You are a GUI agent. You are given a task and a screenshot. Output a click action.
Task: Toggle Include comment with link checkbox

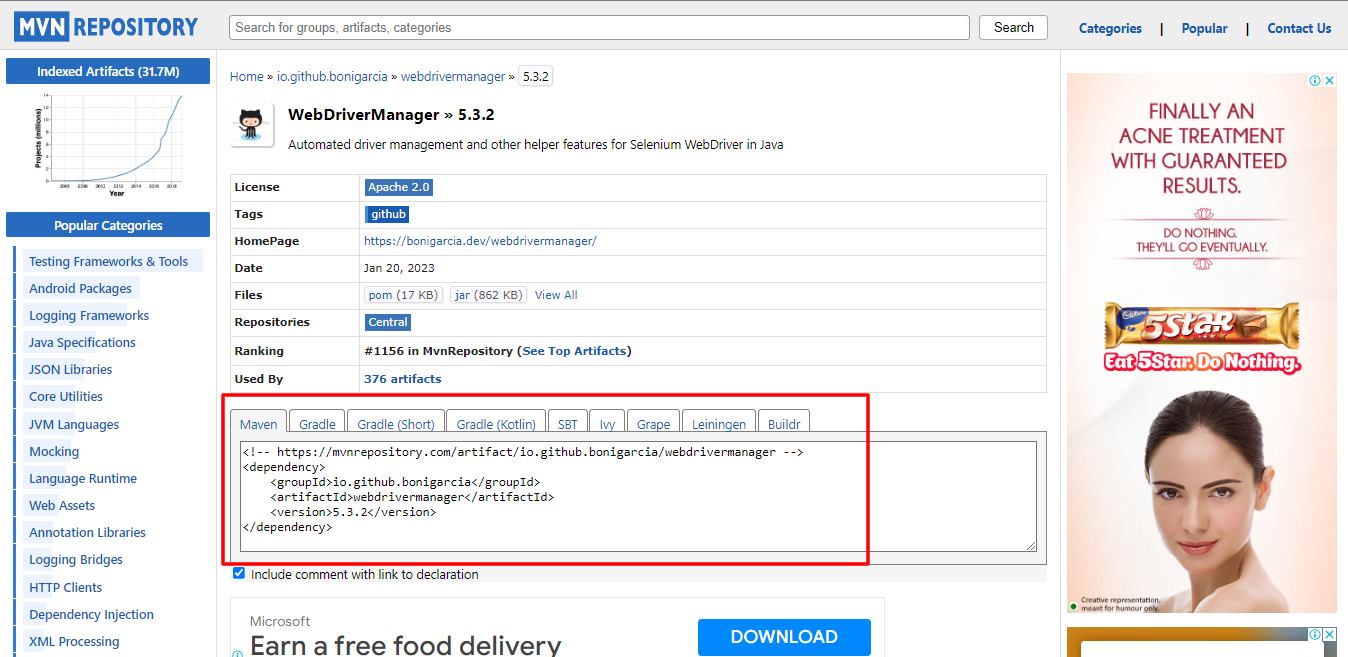238,573
